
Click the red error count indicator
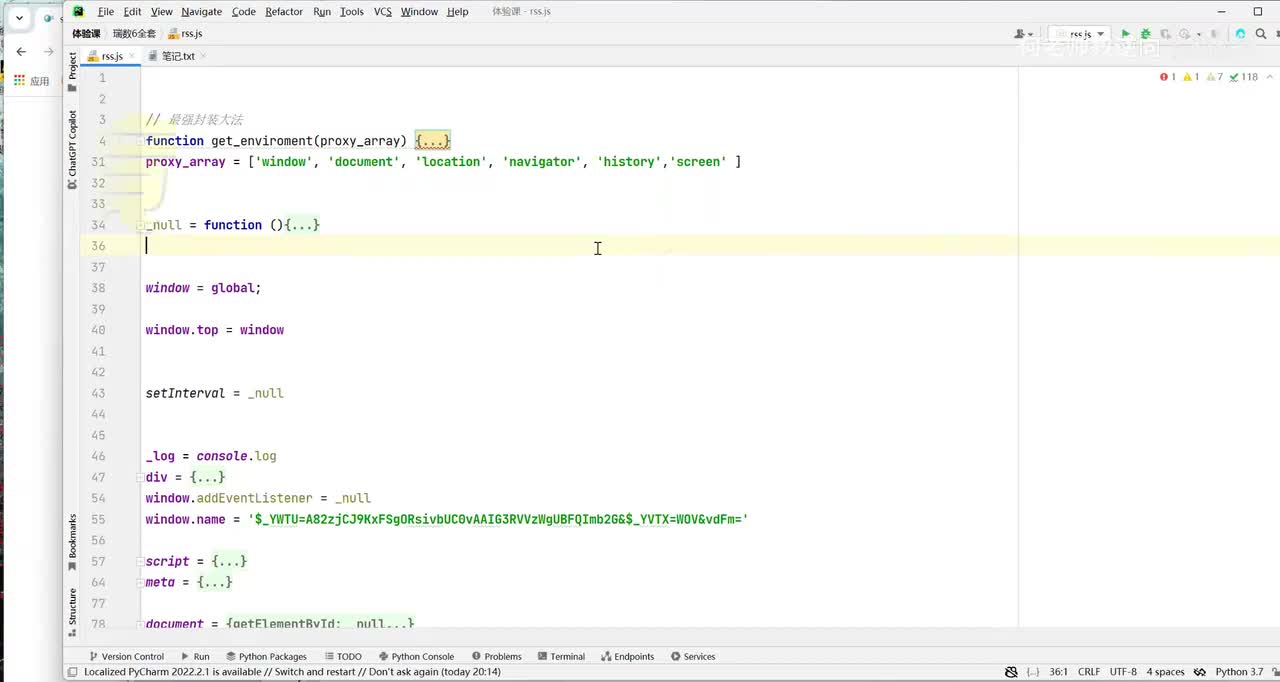[1168, 77]
